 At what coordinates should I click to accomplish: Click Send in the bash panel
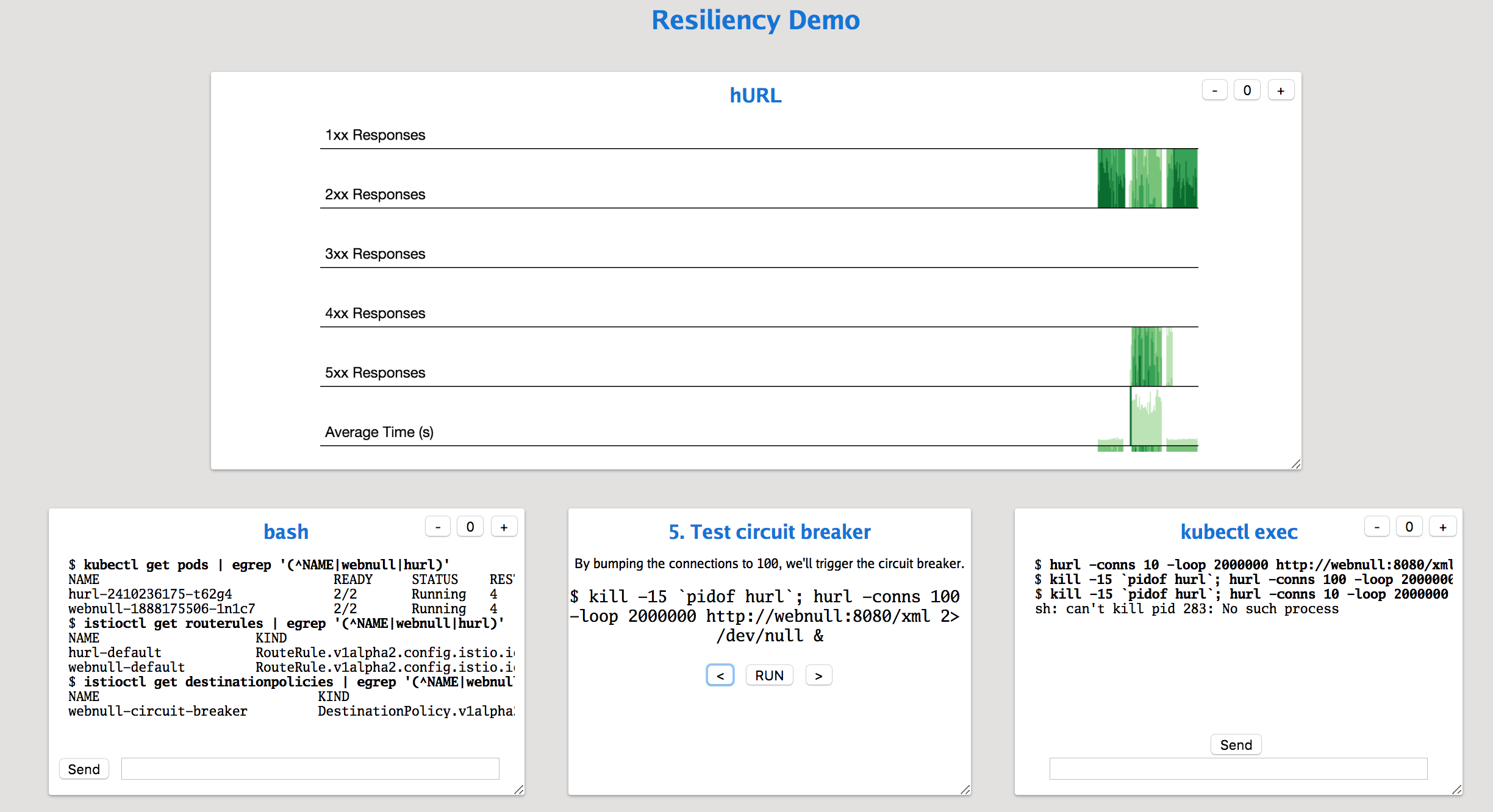pyautogui.click(x=84, y=769)
